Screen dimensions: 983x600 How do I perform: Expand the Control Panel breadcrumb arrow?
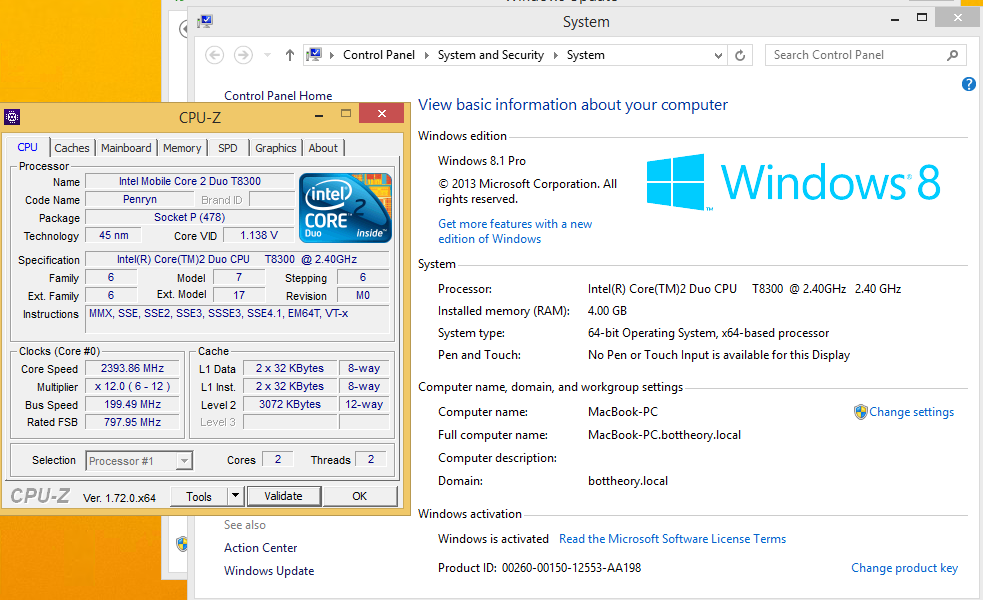(426, 55)
